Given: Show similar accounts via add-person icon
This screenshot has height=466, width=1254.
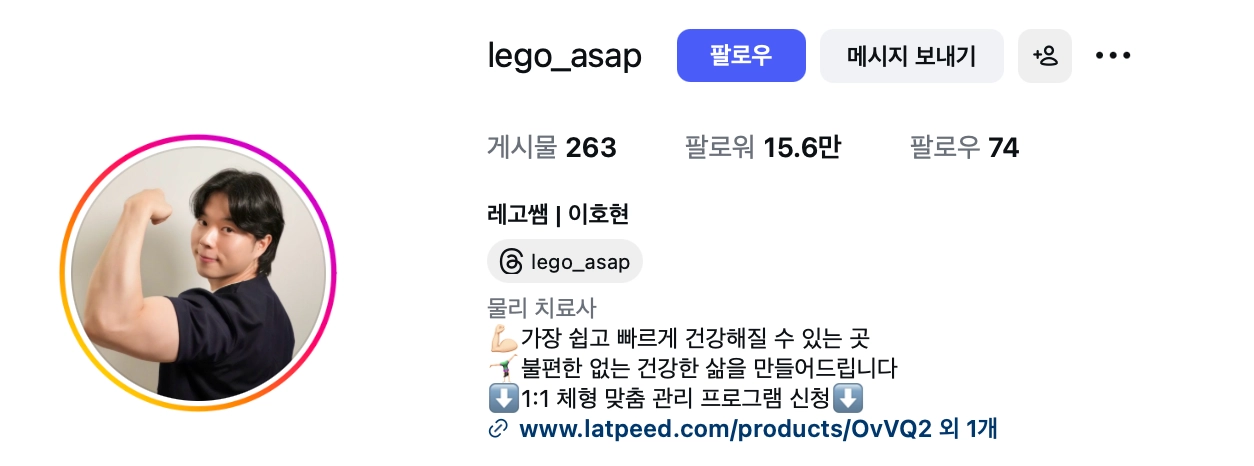Looking at the screenshot, I should coord(1045,56).
